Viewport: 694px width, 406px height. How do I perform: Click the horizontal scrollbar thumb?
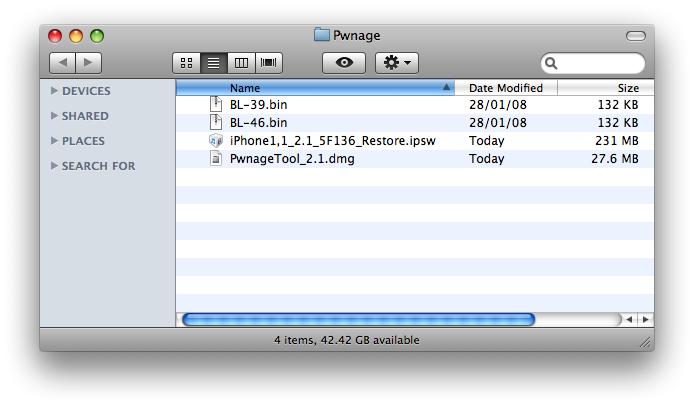coord(359,319)
